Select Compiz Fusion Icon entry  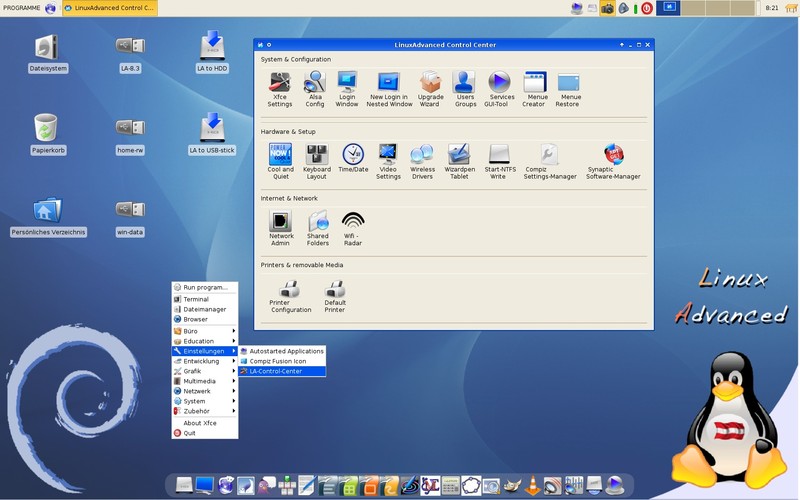(282, 361)
